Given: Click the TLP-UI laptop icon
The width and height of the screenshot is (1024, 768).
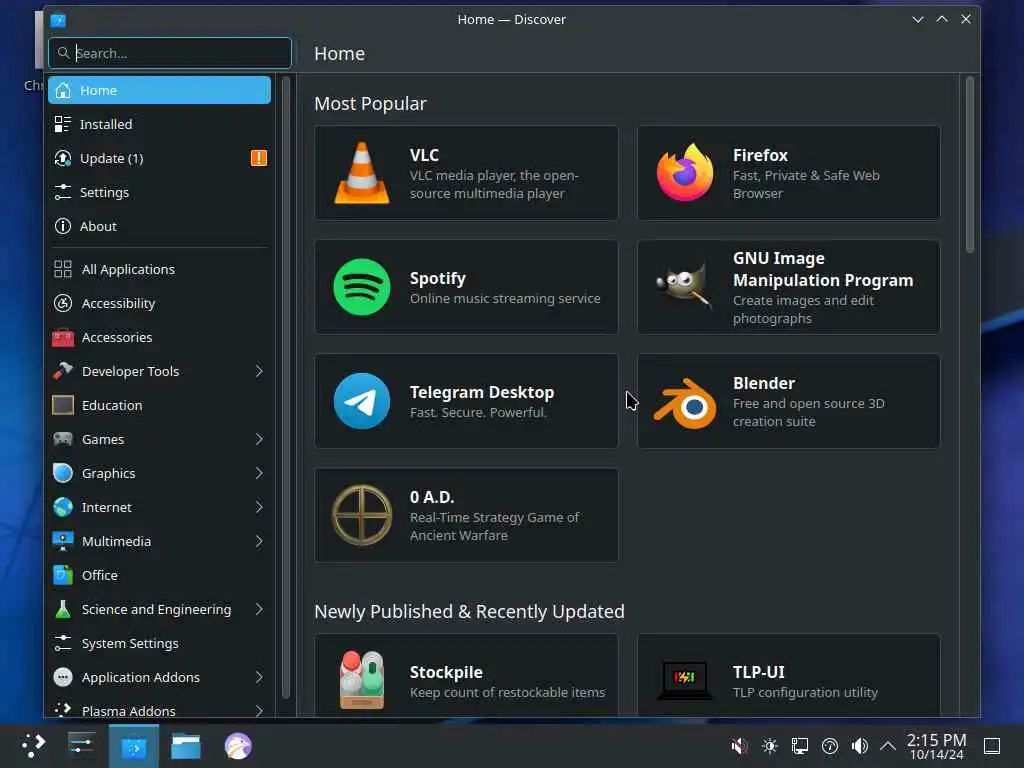Looking at the screenshot, I should [684, 680].
